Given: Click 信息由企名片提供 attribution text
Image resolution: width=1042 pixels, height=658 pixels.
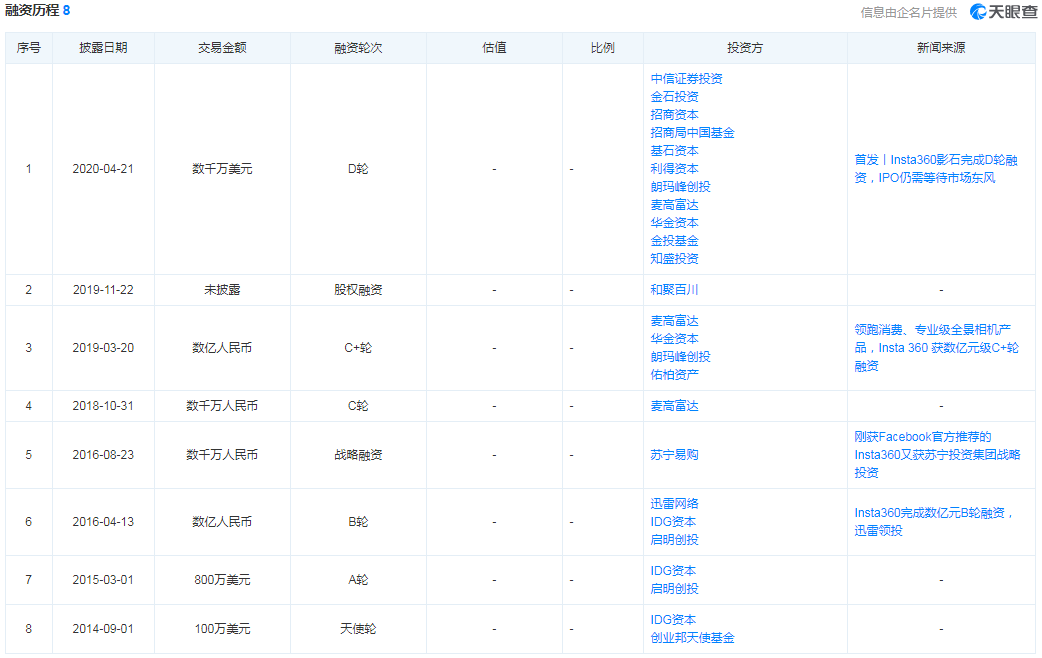Looking at the screenshot, I should [x=908, y=13].
